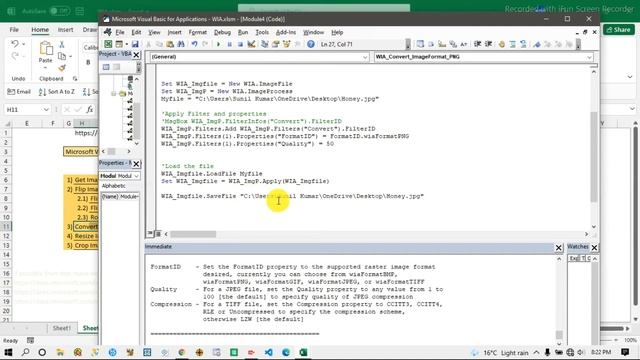Run the macro with the Run Sub icon
The image size is (640, 360).
pos(218,44)
